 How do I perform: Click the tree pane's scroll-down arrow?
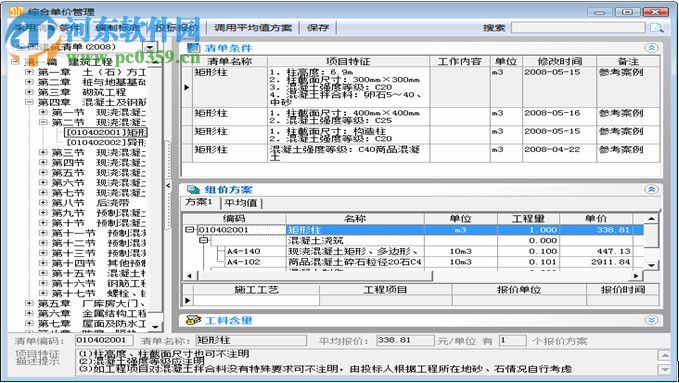coord(155,326)
